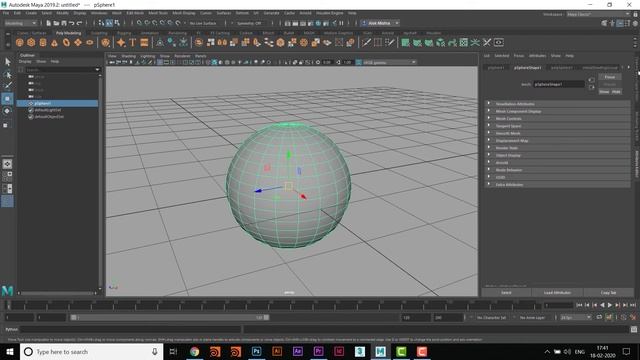Click the Save Scene icon

click(64, 23)
